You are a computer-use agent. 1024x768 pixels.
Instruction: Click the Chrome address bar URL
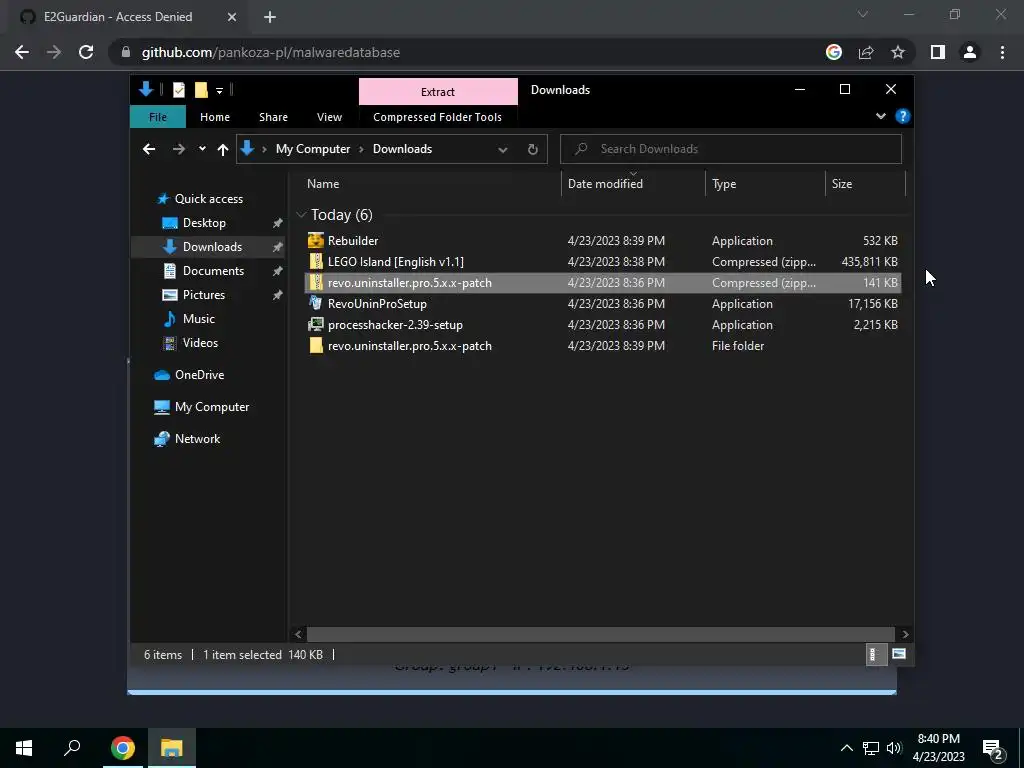click(x=270, y=52)
